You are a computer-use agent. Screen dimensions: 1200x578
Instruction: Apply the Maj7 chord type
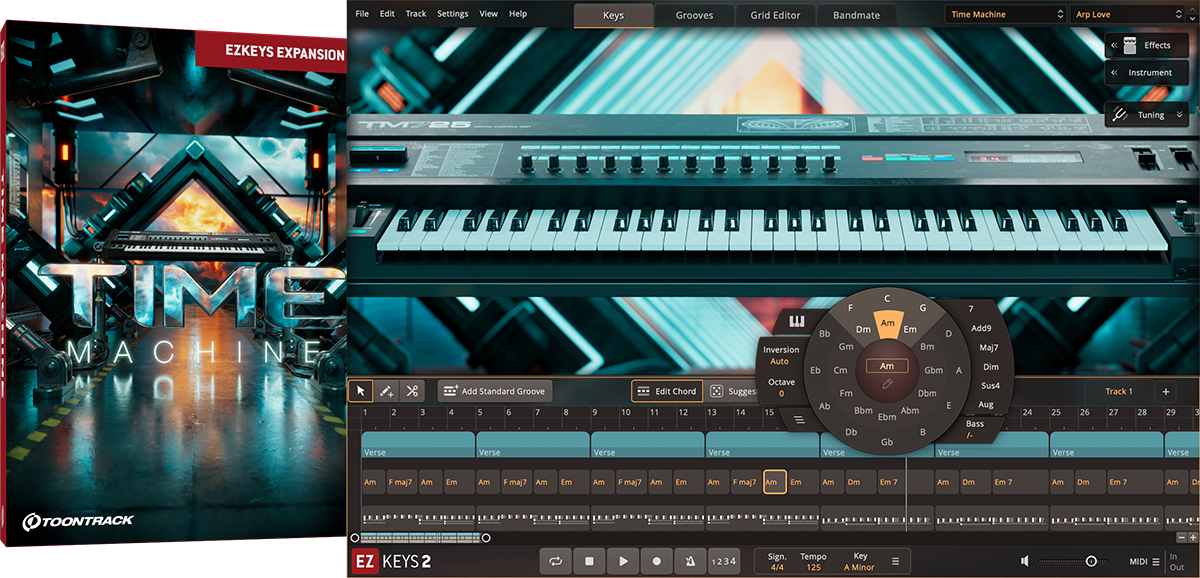989,347
